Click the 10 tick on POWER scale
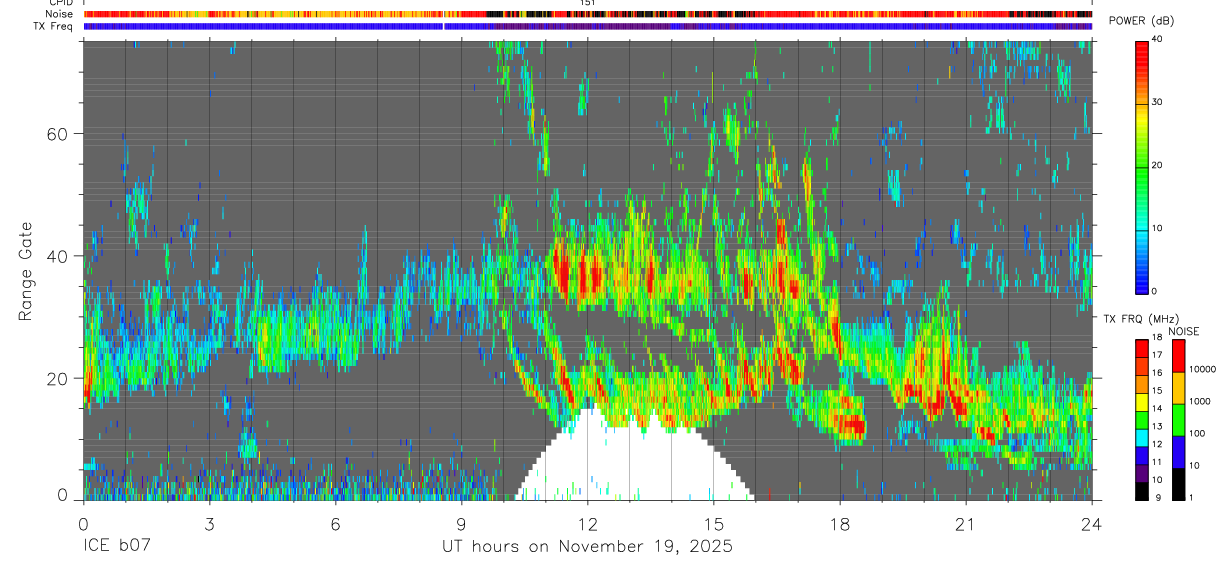 pyautogui.click(x=1157, y=228)
